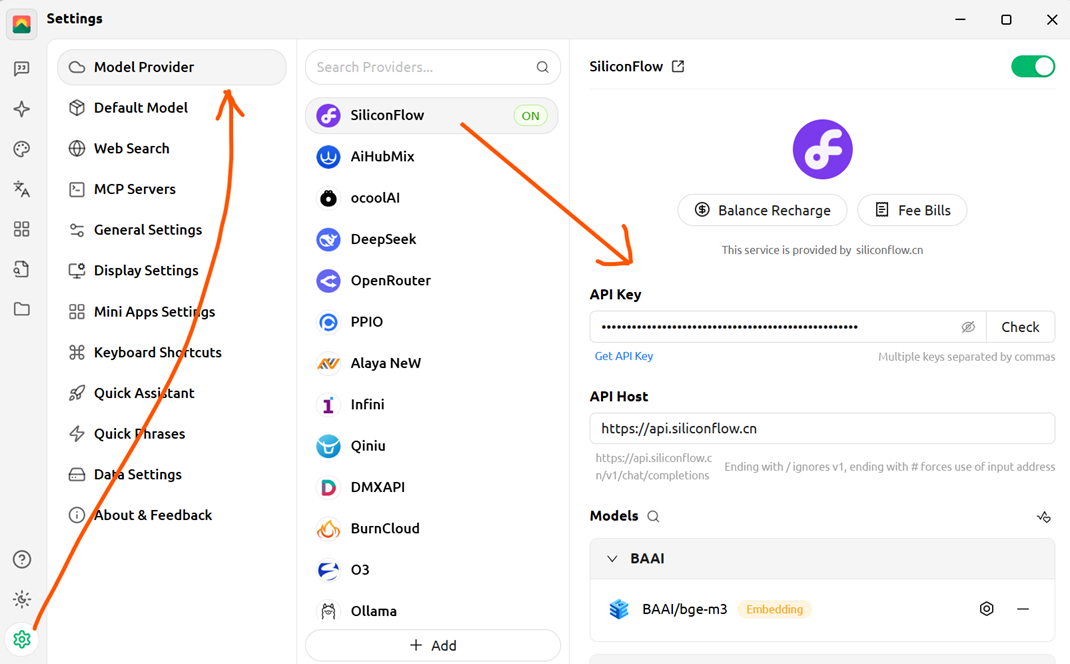Select the BurnCloud provider
The width and height of the screenshot is (1070, 664).
pos(432,529)
